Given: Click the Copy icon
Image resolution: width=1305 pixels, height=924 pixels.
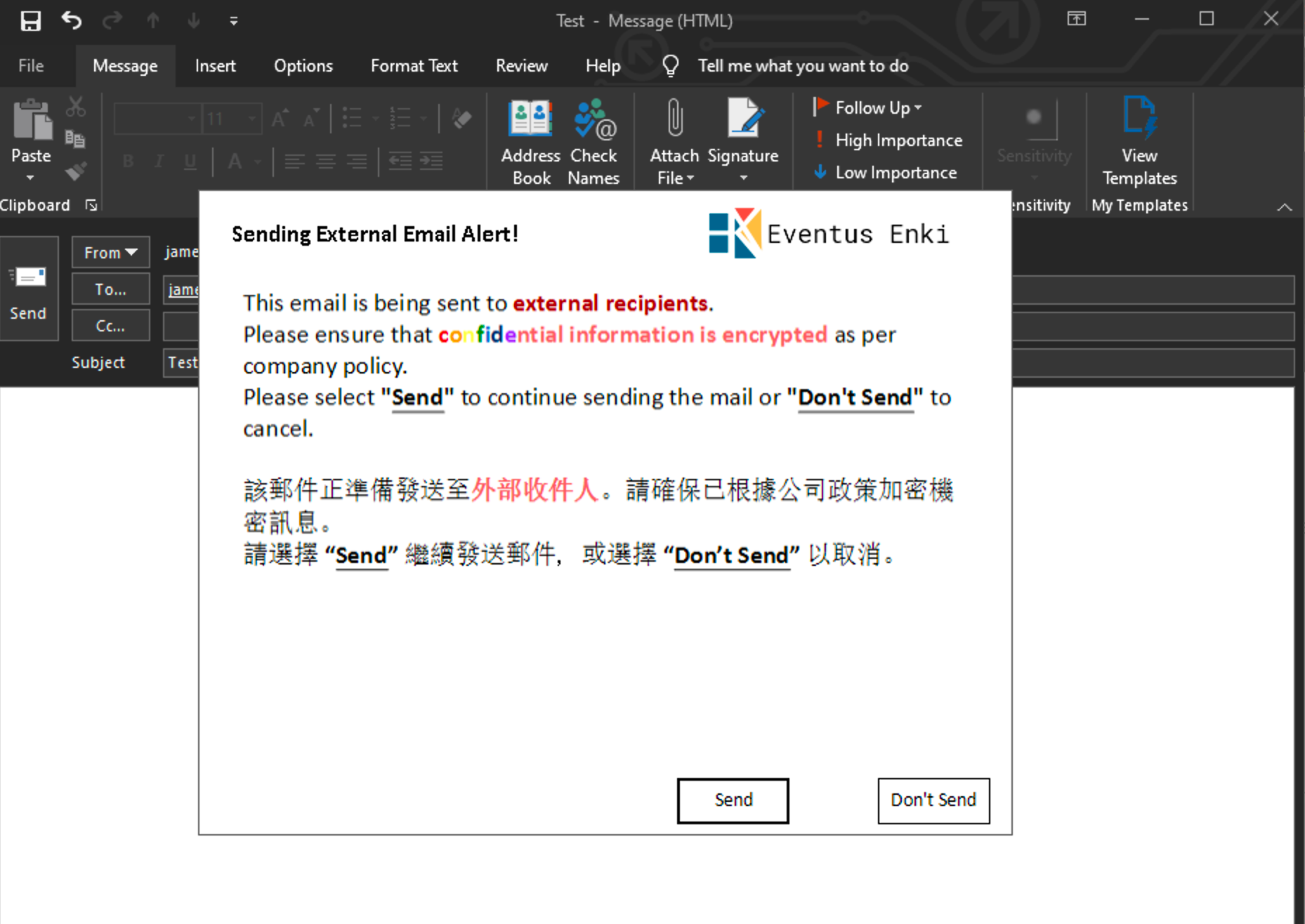Looking at the screenshot, I should coord(75,138).
